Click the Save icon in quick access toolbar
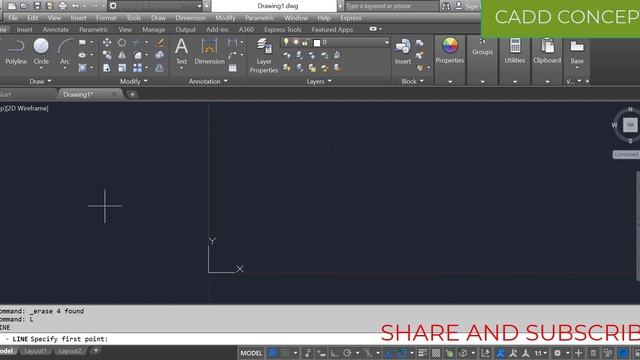Image resolution: width=640 pixels, height=360 pixels. [37, 6]
